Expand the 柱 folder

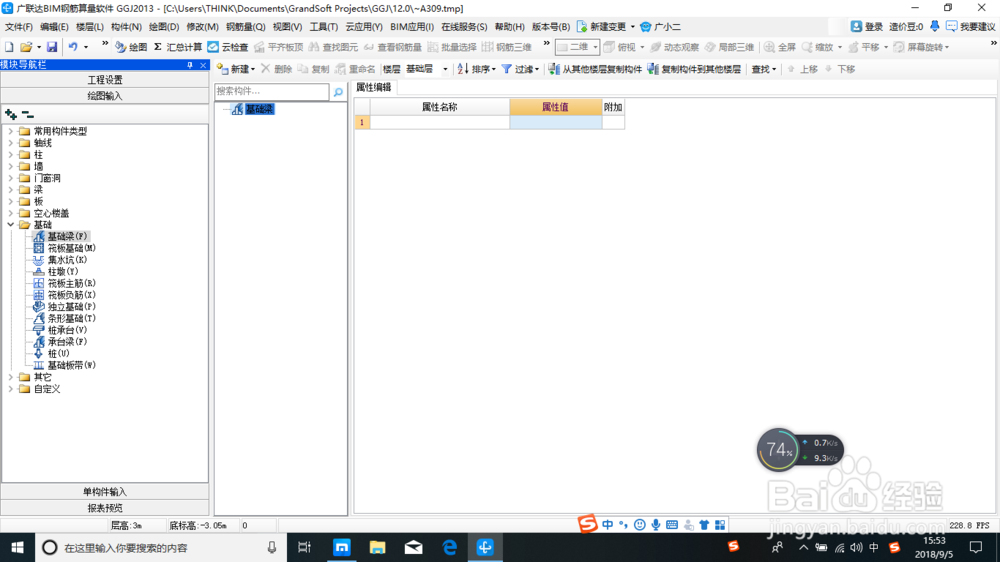[11, 154]
